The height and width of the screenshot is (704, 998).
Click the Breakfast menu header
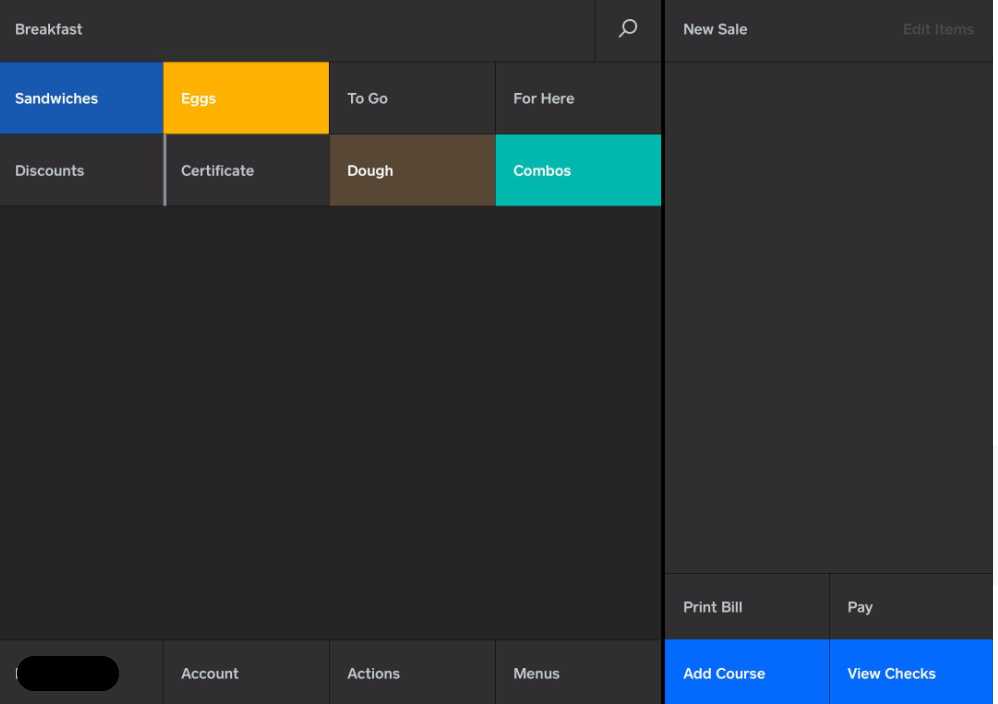[49, 30]
